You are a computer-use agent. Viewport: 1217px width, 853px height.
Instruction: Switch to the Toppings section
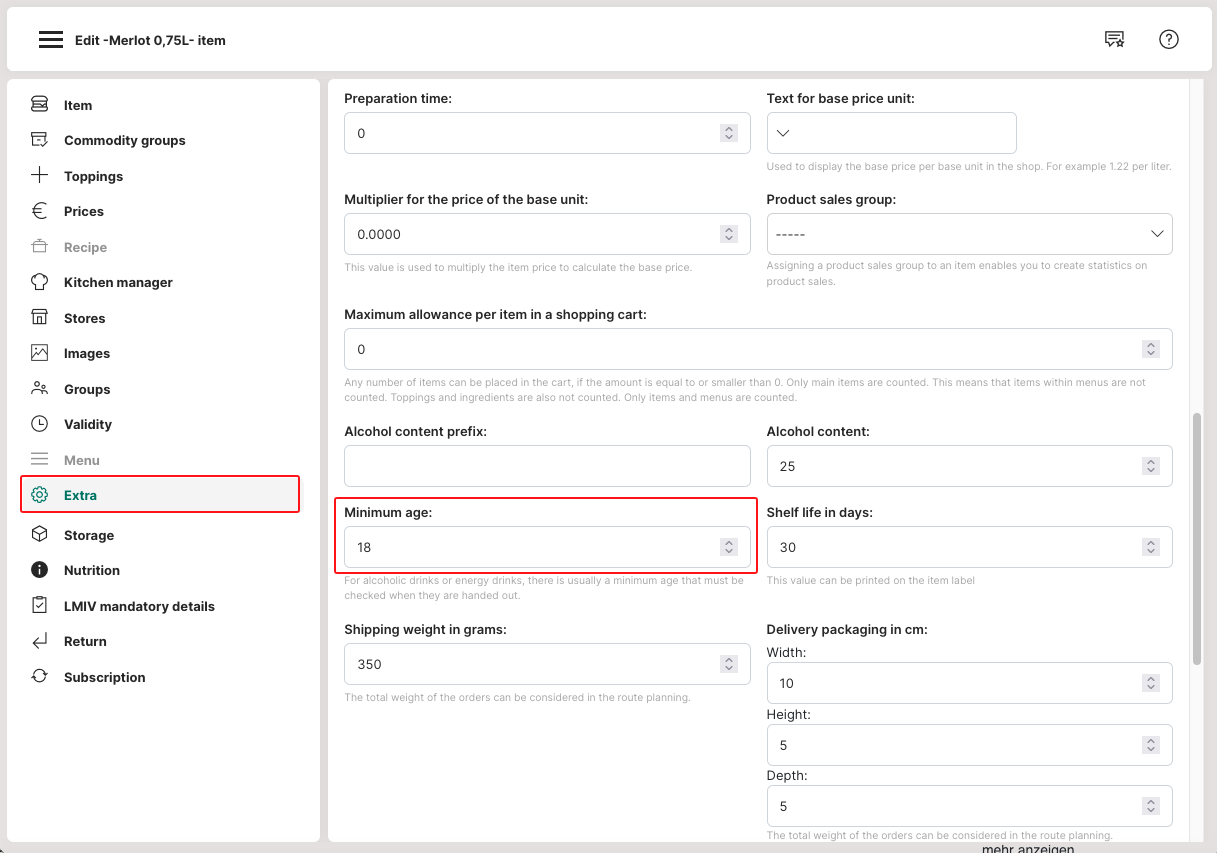point(93,176)
